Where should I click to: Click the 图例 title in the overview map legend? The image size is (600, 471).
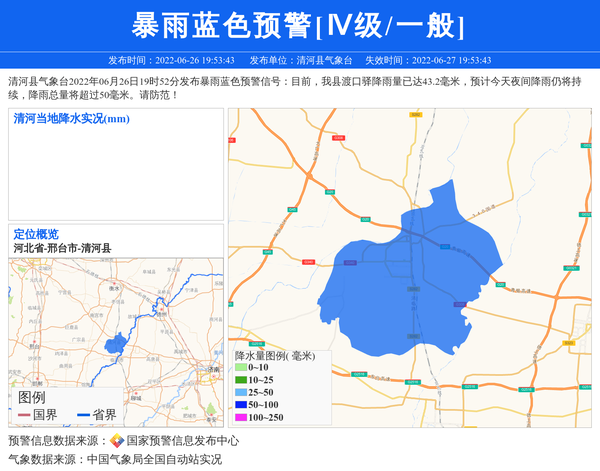(x=31, y=398)
